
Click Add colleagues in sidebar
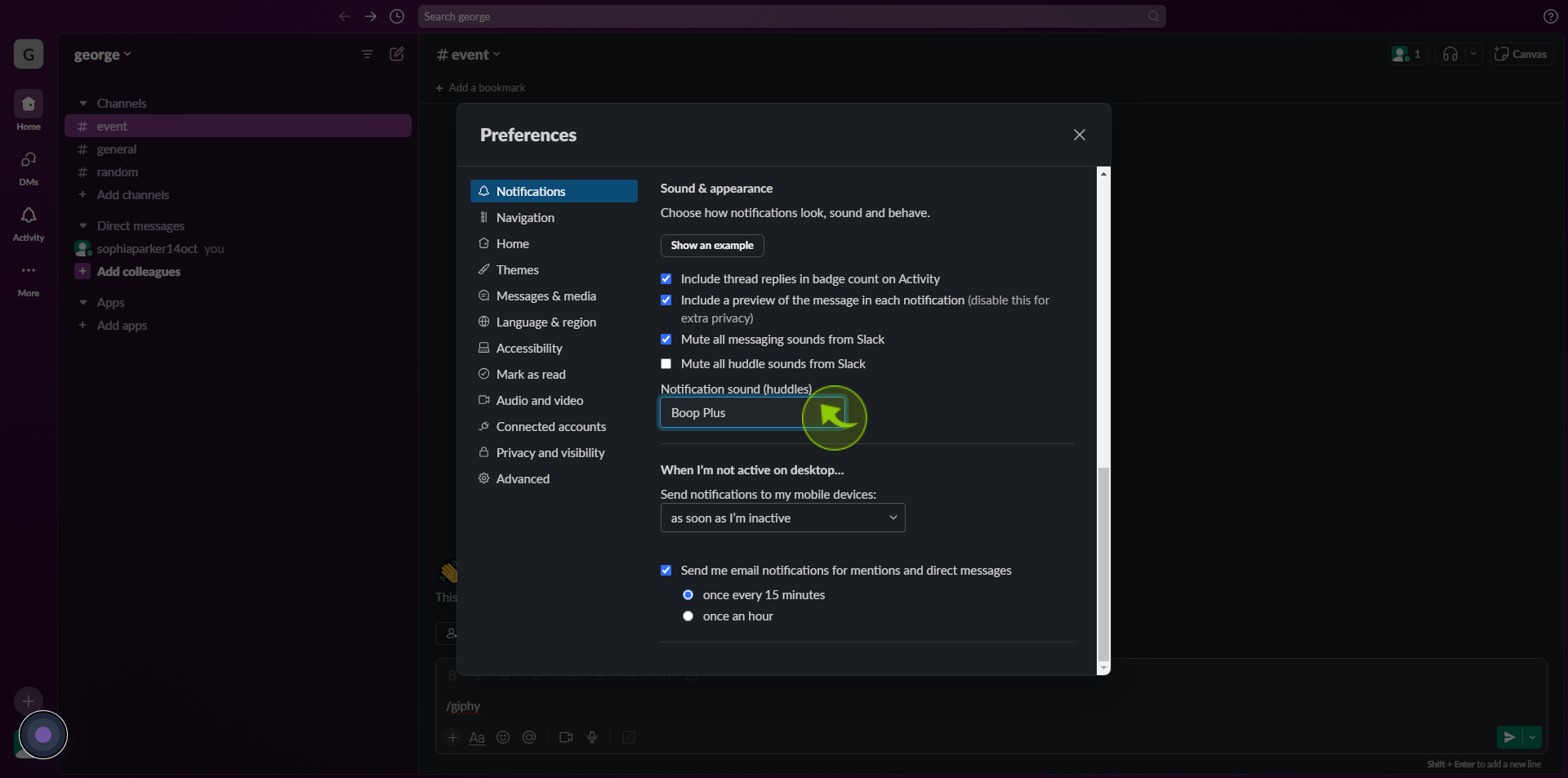point(139,272)
